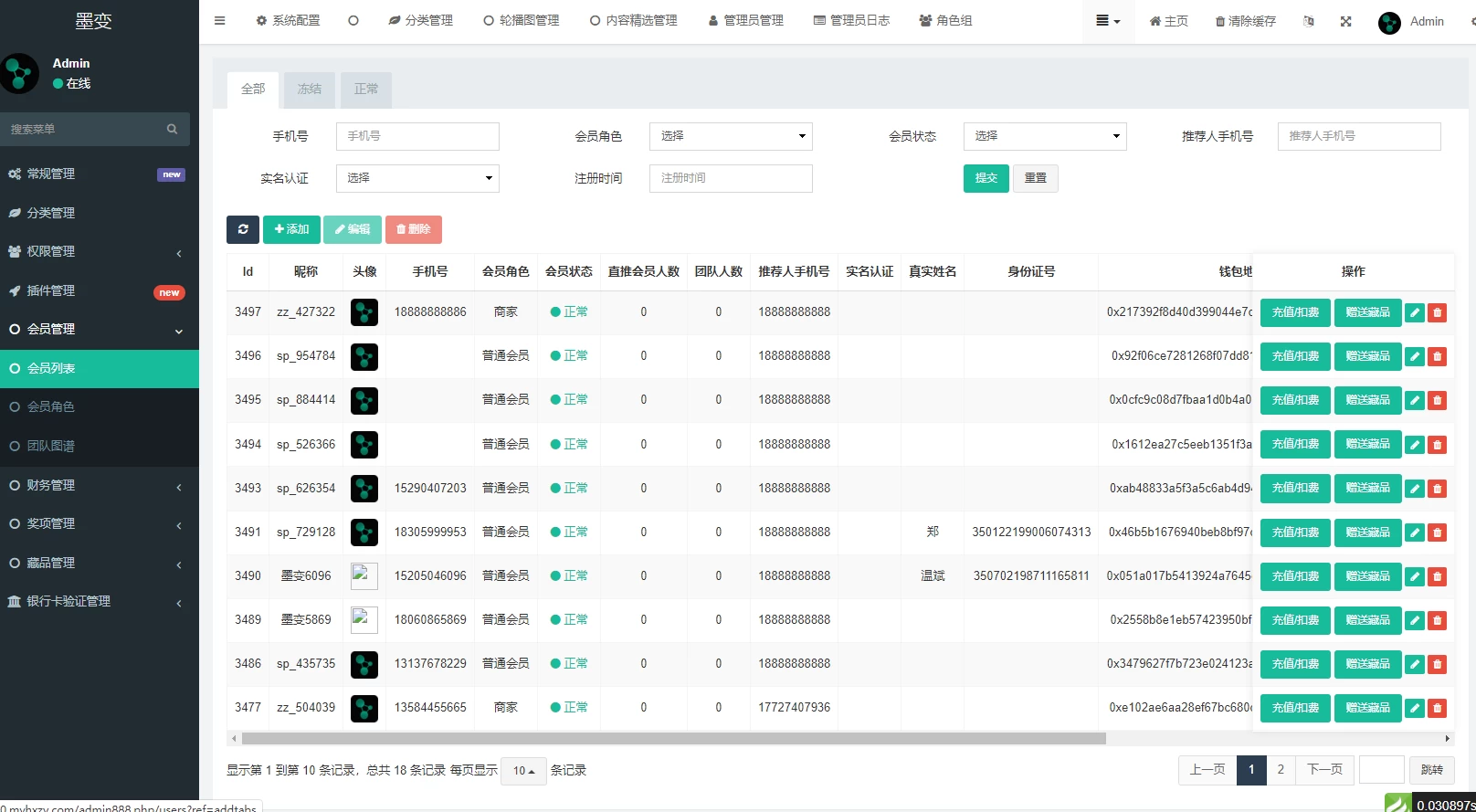Image resolution: width=1476 pixels, height=812 pixels.
Task: Click the 注册时间 input field
Action: click(x=731, y=178)
